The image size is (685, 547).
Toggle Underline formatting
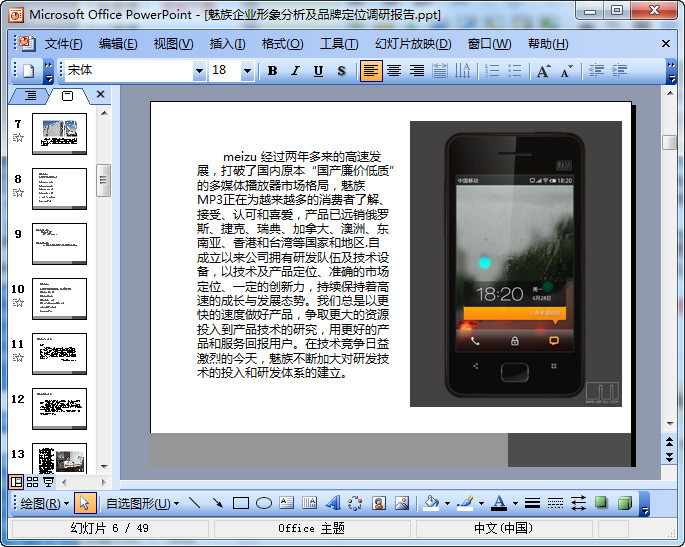point(318,71)
